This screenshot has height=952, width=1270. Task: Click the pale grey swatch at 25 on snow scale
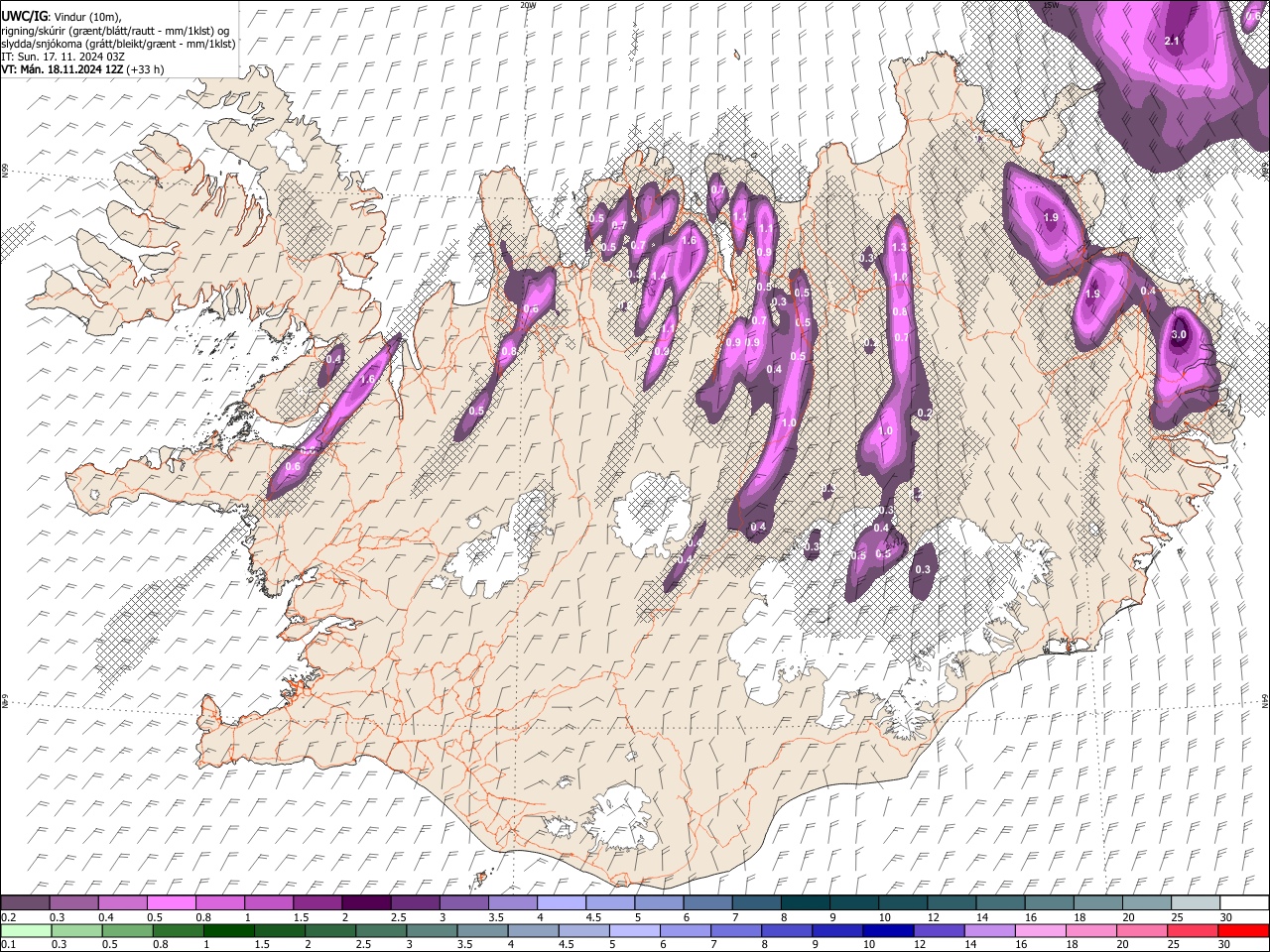(1195, 902)
